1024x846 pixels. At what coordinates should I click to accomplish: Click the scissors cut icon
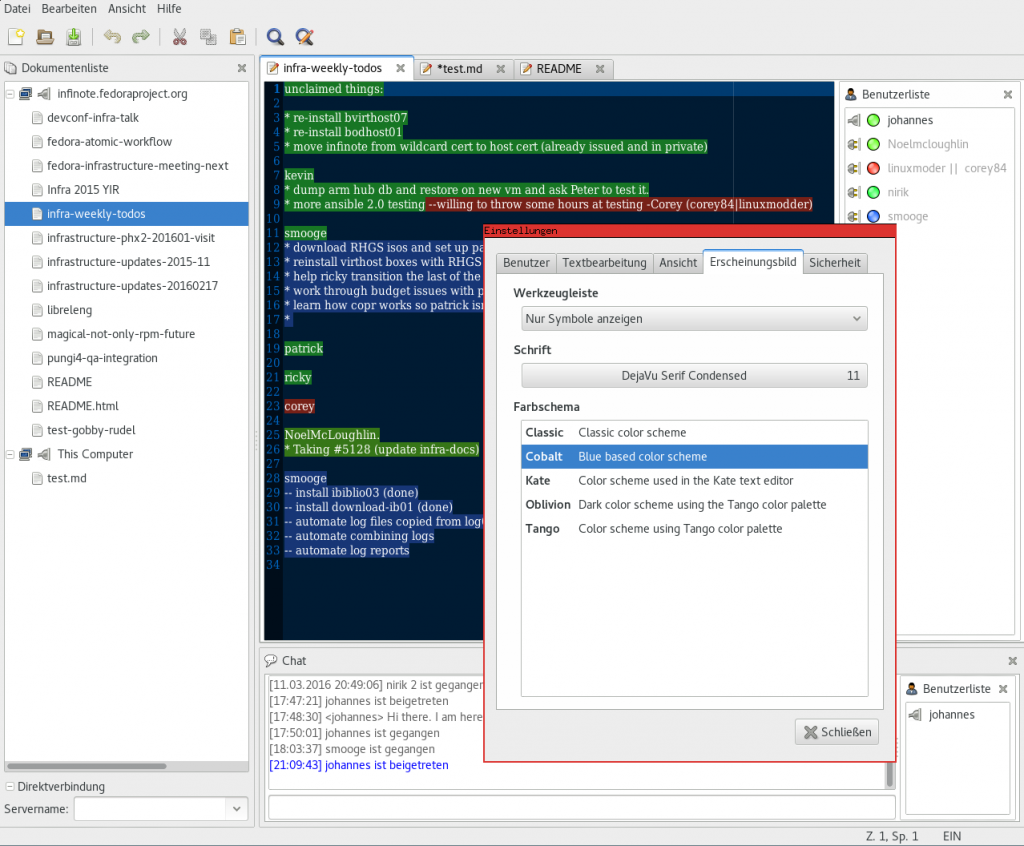pyautogui.click(x=180, y=37)
